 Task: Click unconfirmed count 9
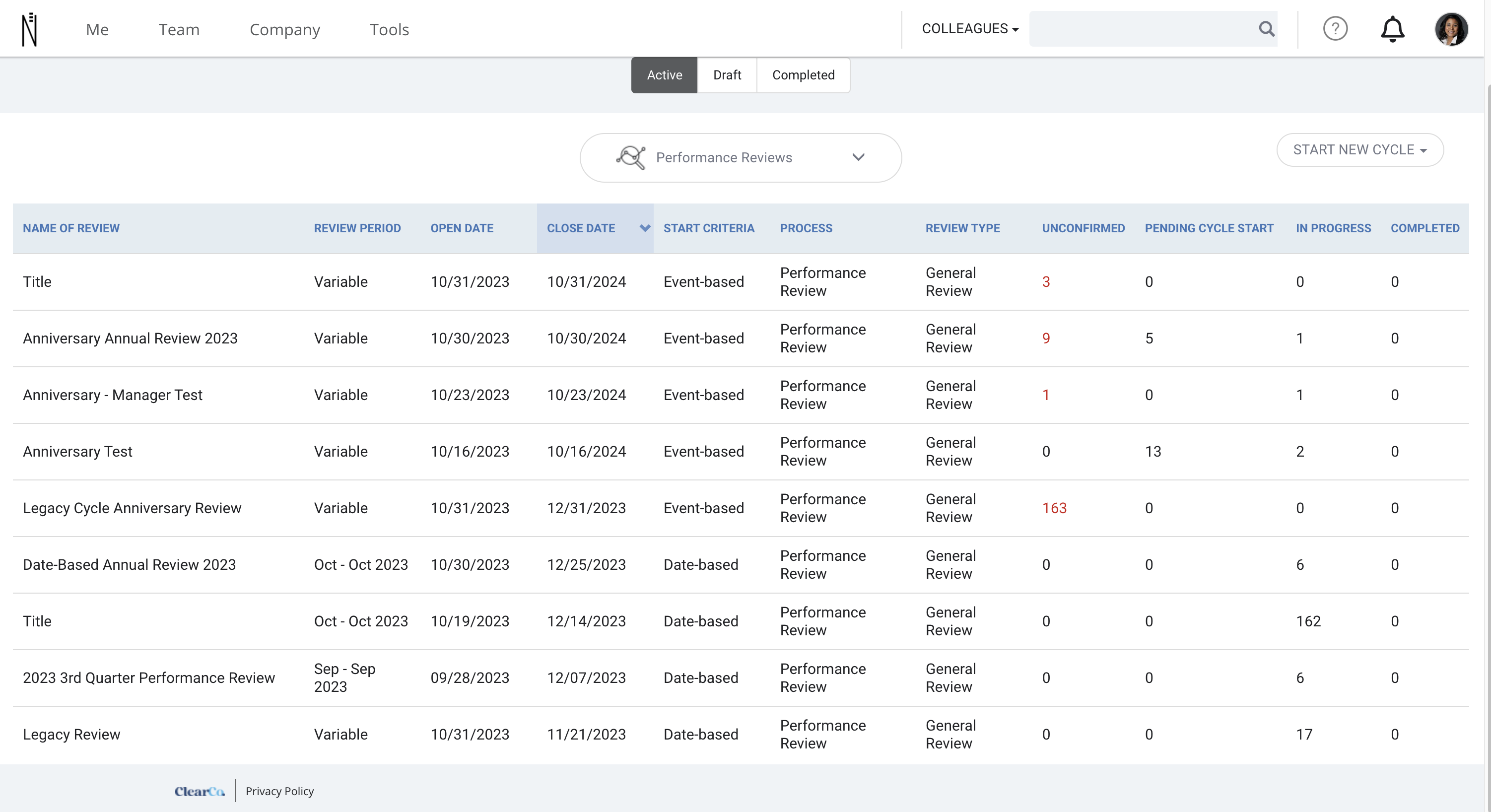pos(1046,338)
